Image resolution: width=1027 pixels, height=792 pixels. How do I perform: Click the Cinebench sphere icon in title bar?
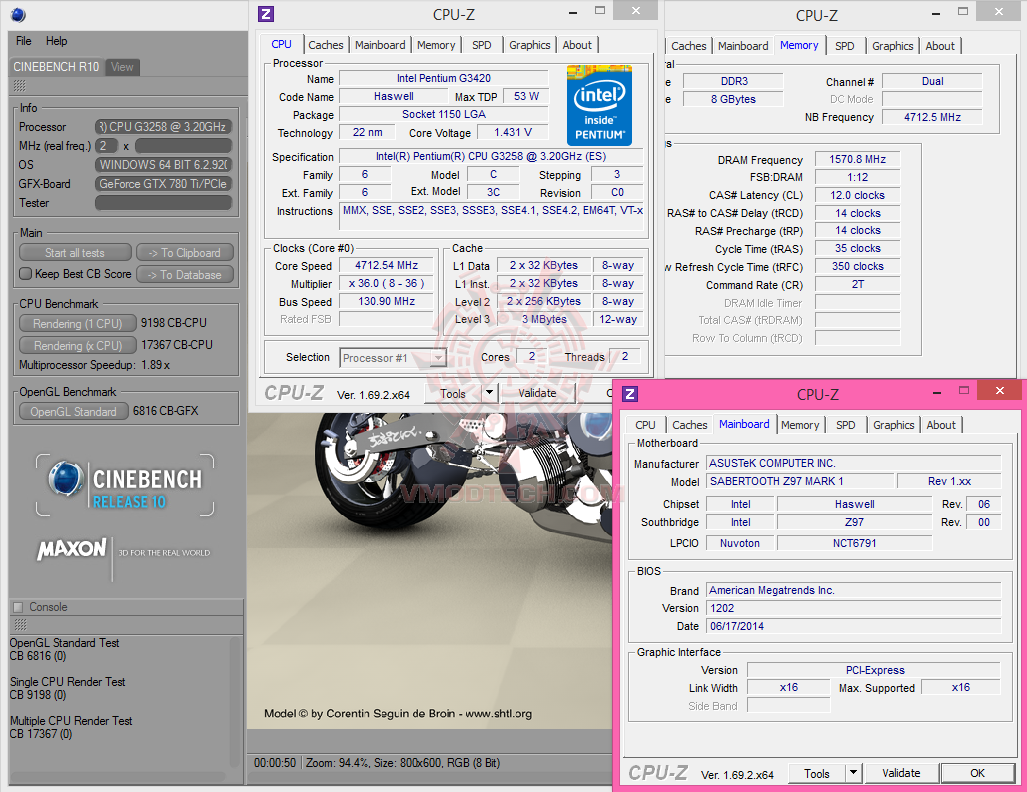[19, 14]
